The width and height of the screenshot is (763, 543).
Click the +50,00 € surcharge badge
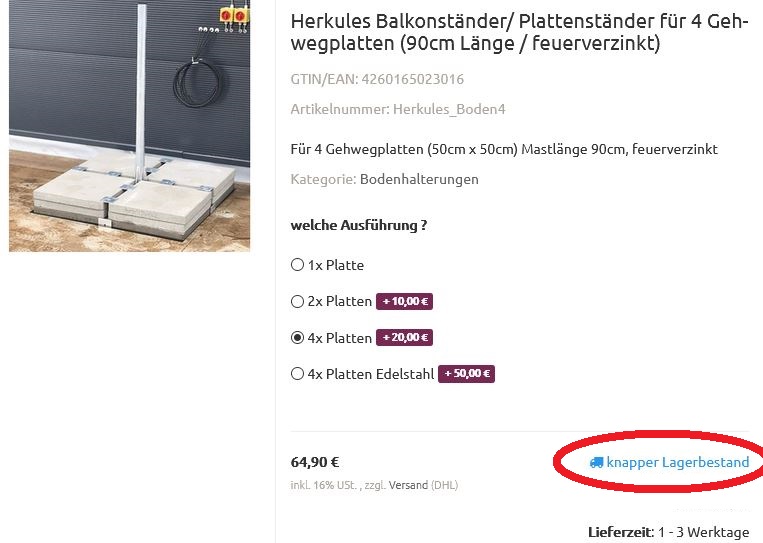pyautogui.click(x=466, y=374)
